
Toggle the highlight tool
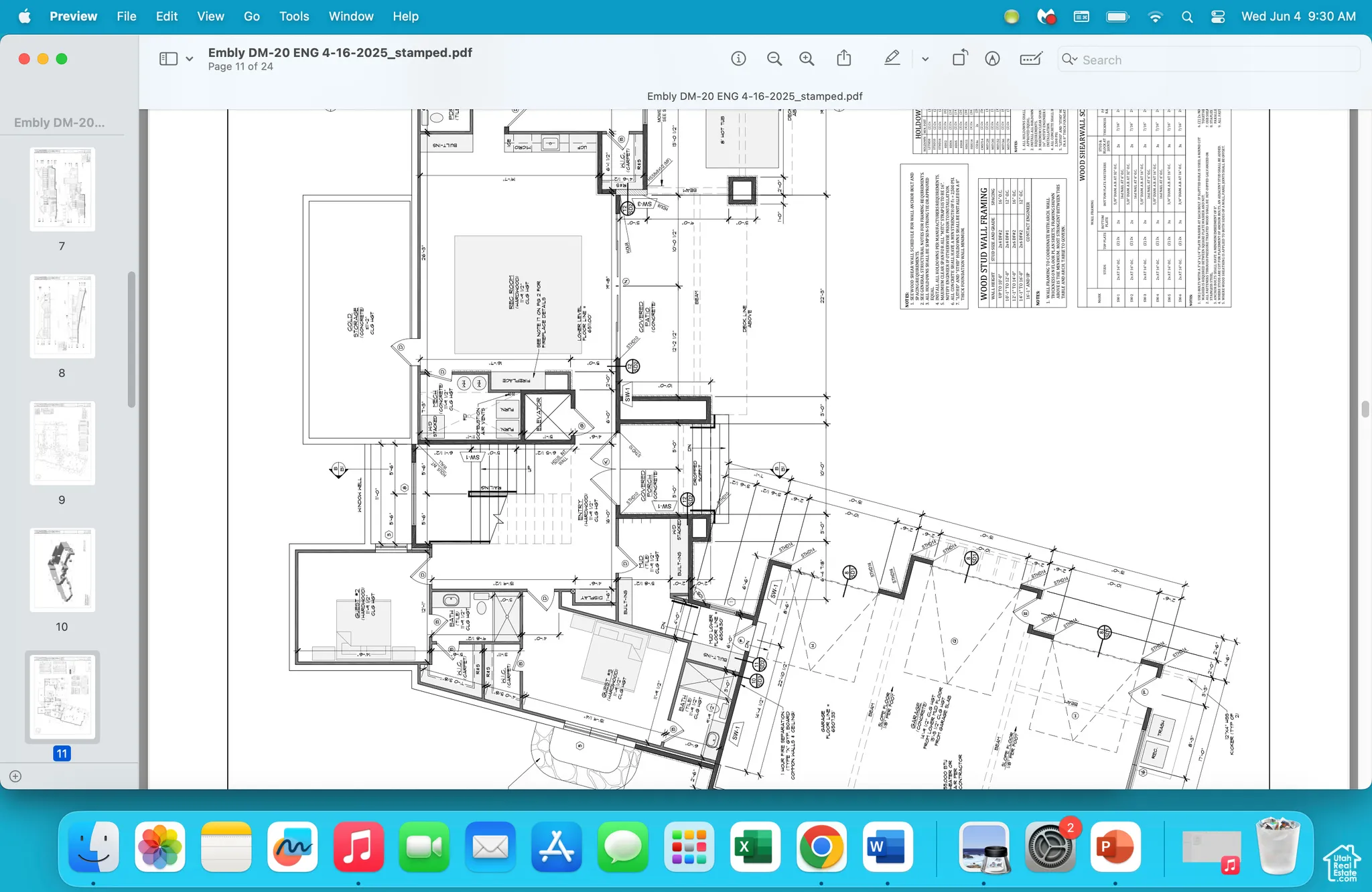point(892,59)
